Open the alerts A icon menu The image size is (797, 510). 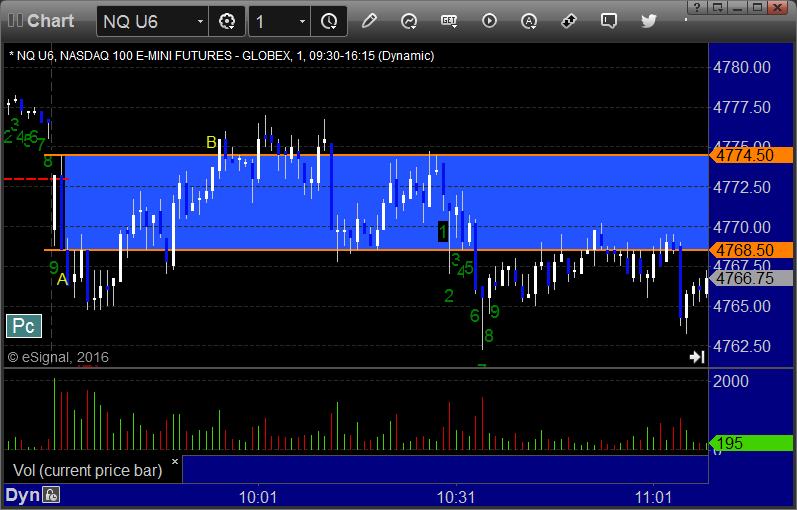tap(529, 21)
